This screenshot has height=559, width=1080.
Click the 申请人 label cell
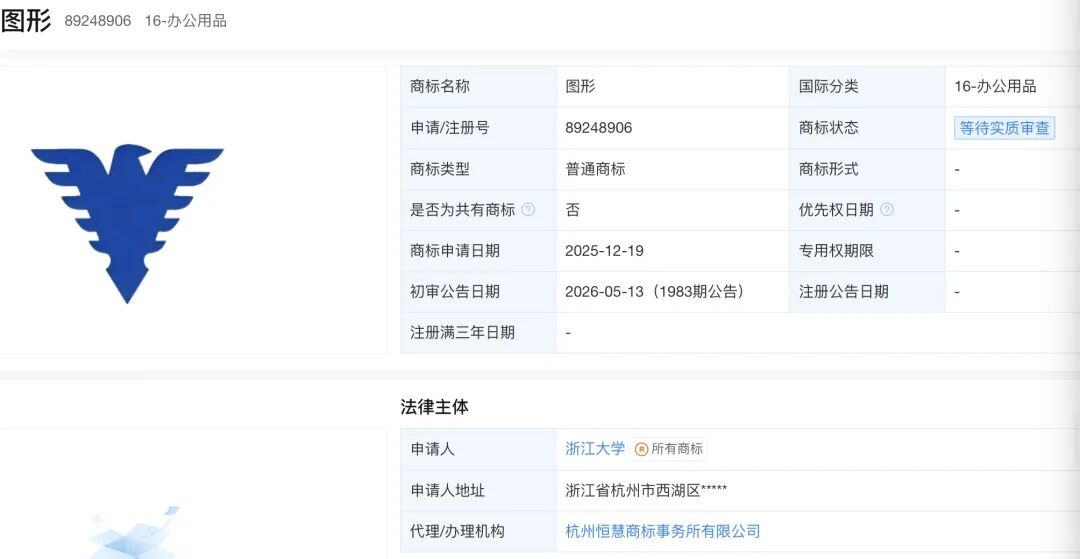(x=479, y=450)
